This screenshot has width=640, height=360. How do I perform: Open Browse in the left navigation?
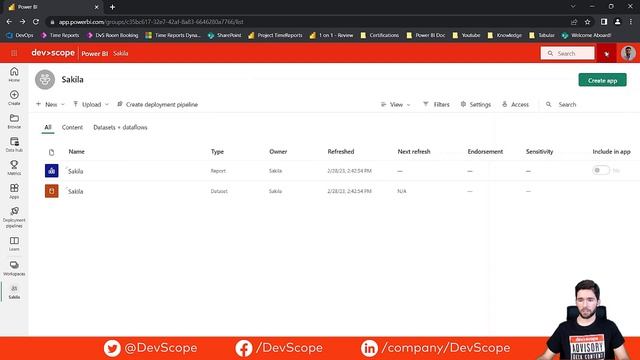(14, 121)
